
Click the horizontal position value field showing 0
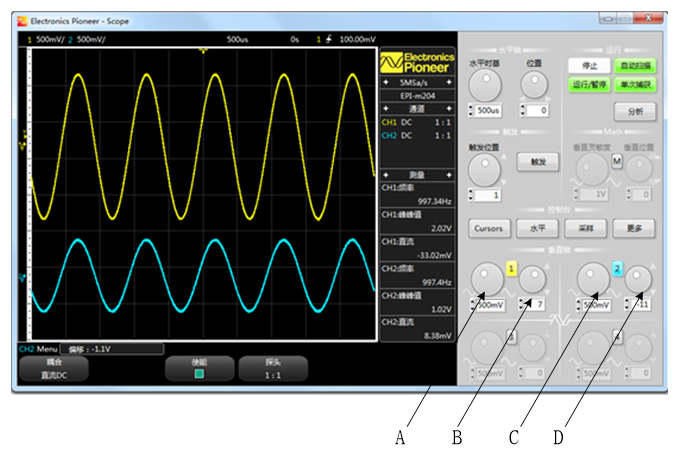point(537,110)
